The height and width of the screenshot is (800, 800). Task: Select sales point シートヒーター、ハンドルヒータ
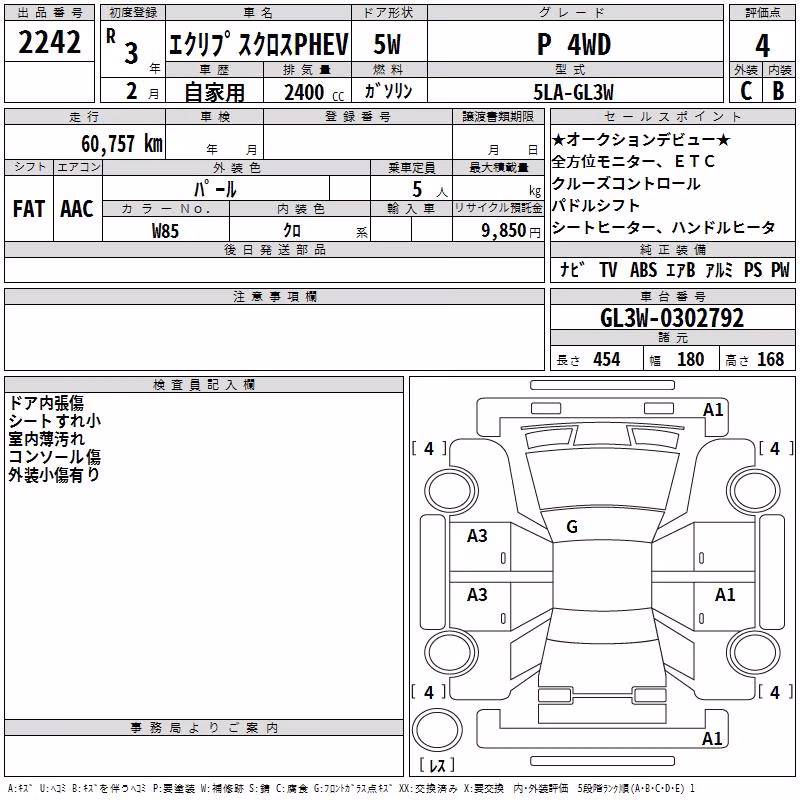click(663, 228)
